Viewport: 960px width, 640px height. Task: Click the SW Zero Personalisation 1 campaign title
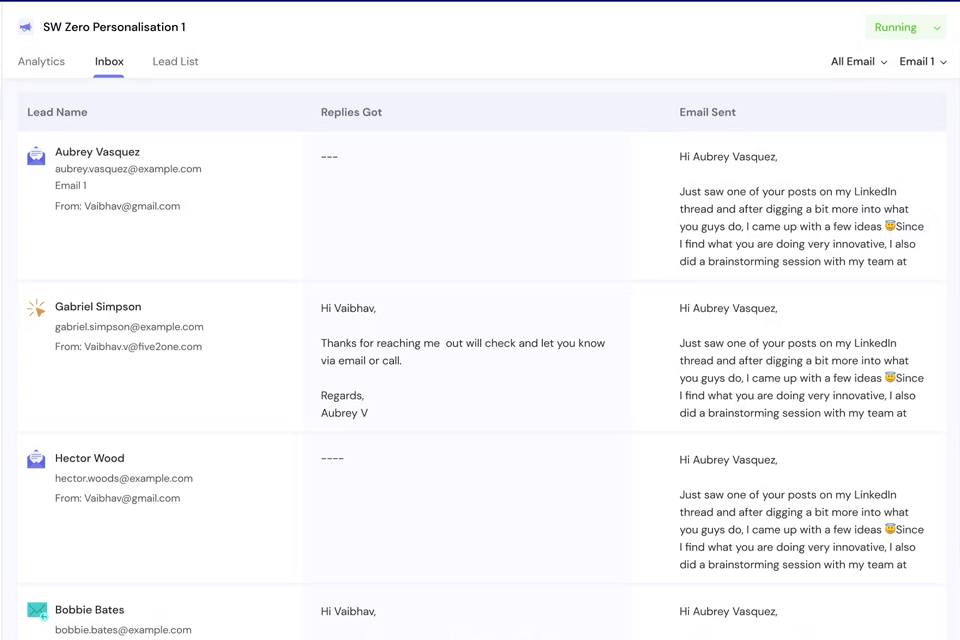[114, 27]
